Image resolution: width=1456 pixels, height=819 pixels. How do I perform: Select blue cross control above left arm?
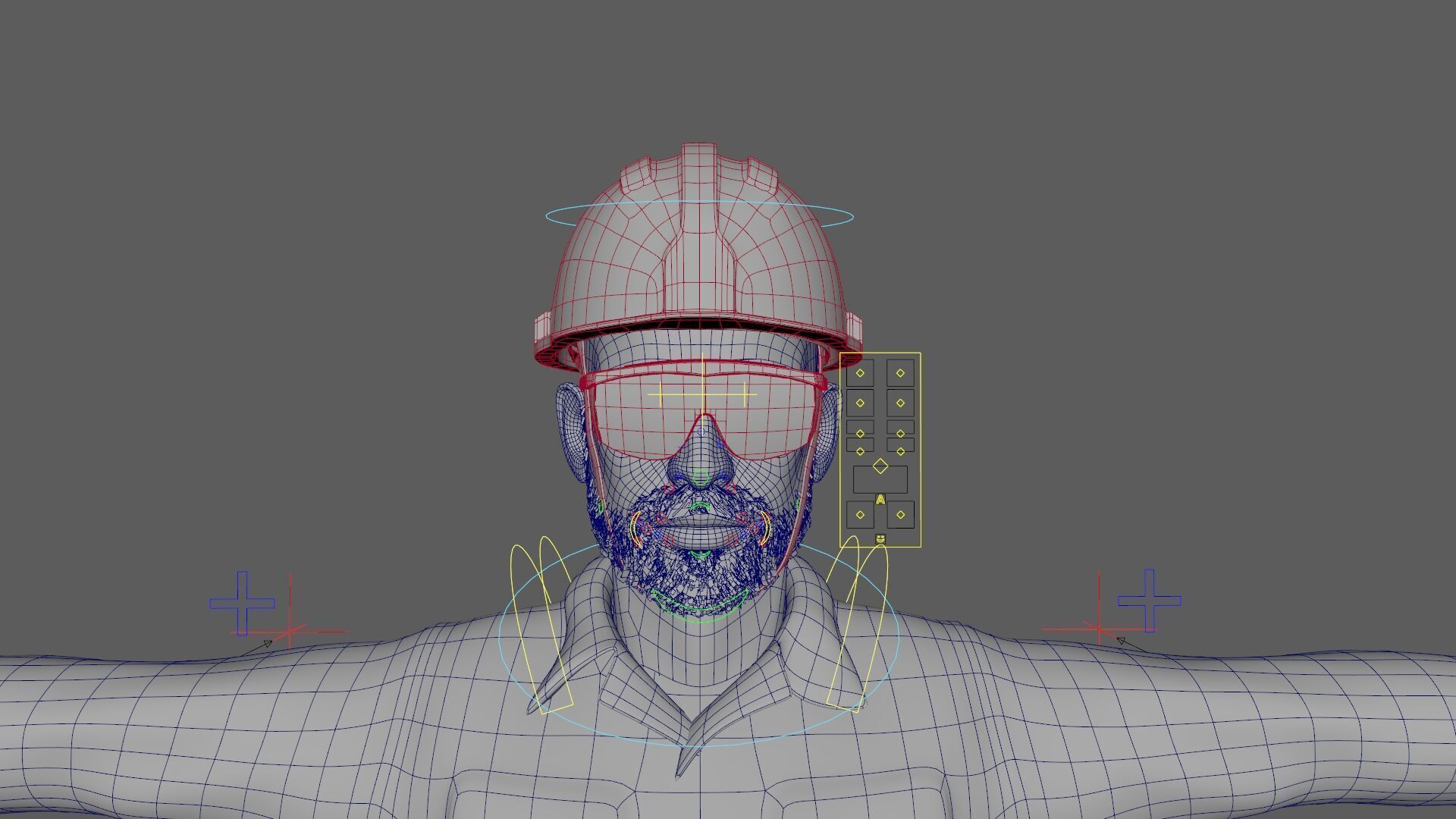pos(241,604)
